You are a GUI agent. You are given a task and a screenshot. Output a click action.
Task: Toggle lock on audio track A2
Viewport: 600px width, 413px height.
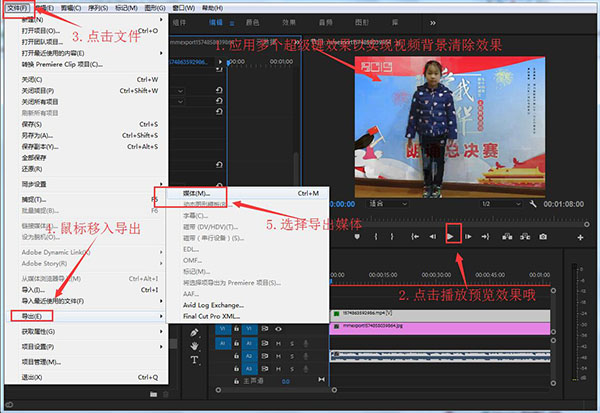tap(236, 356)
